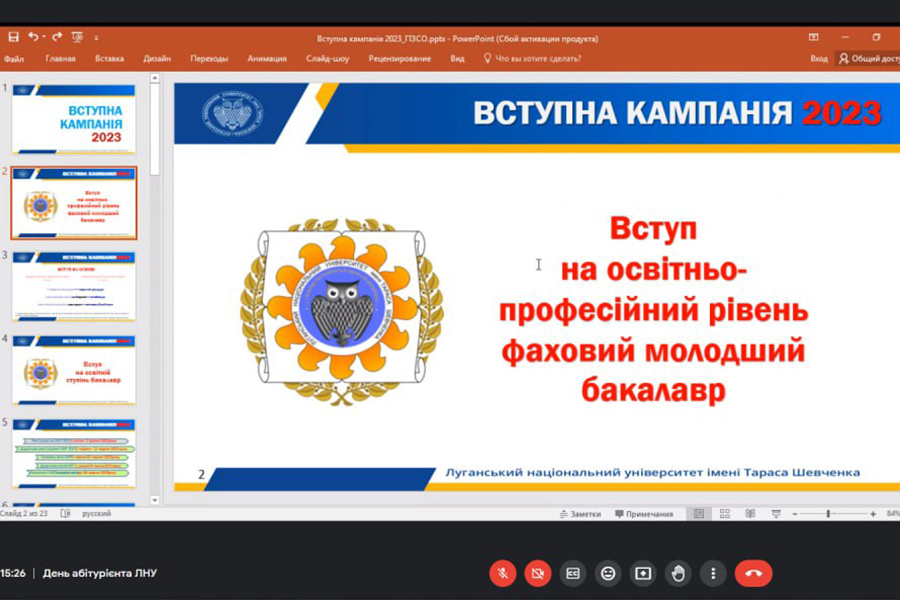Start slideshow from beginning icon
This screenshot has width=900, height=600.
pos(77,37)
